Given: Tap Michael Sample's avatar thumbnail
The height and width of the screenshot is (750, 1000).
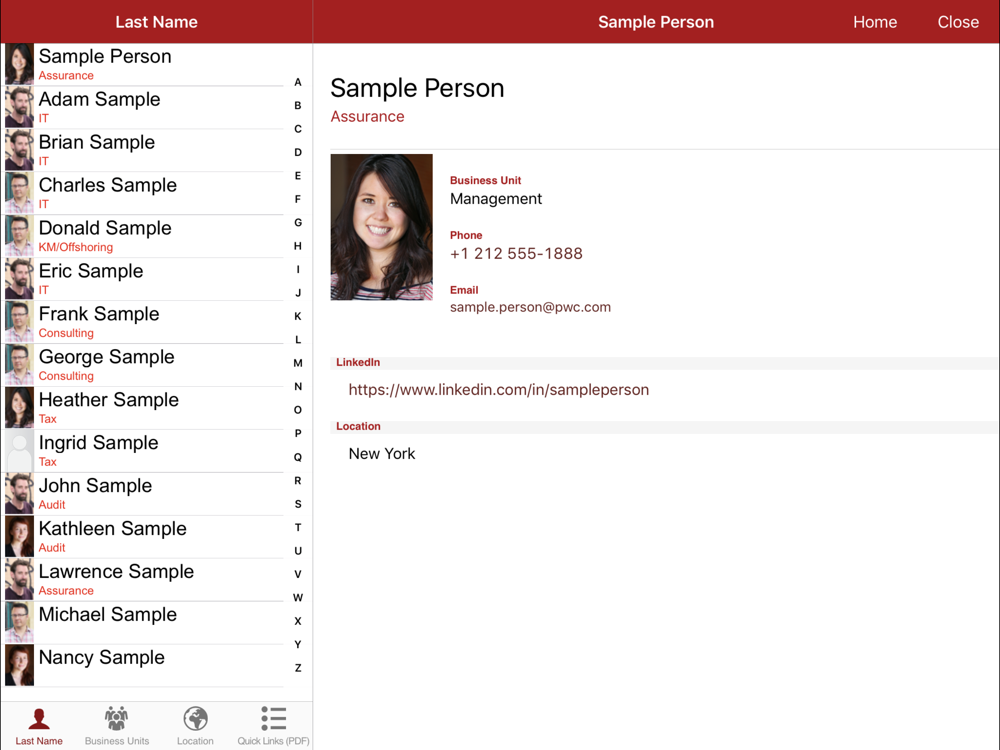Looking at the screenshot, I should pyautogui.click(x=19, y=622).
